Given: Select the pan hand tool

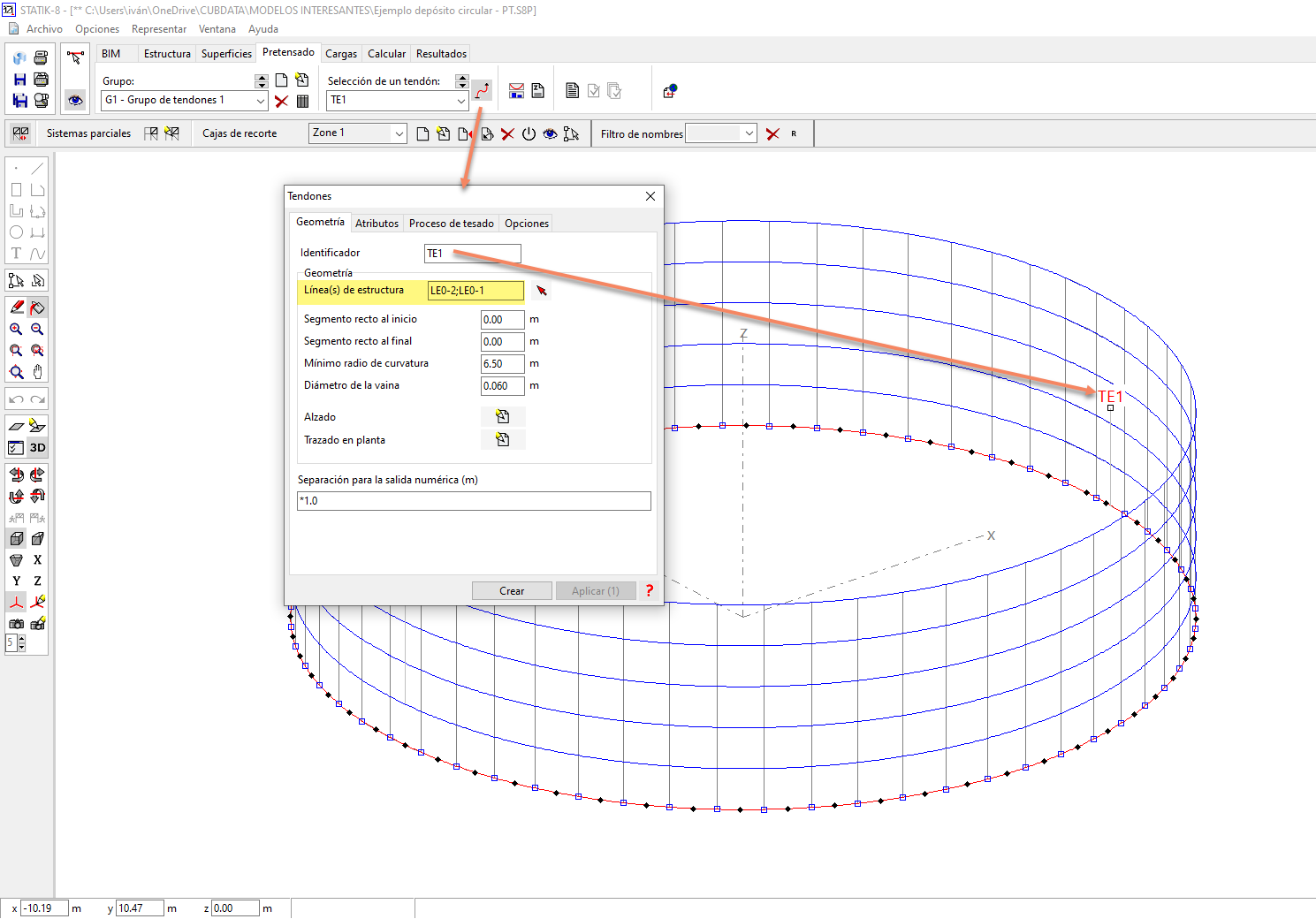Looking at the screenshot, I should 37,372.
